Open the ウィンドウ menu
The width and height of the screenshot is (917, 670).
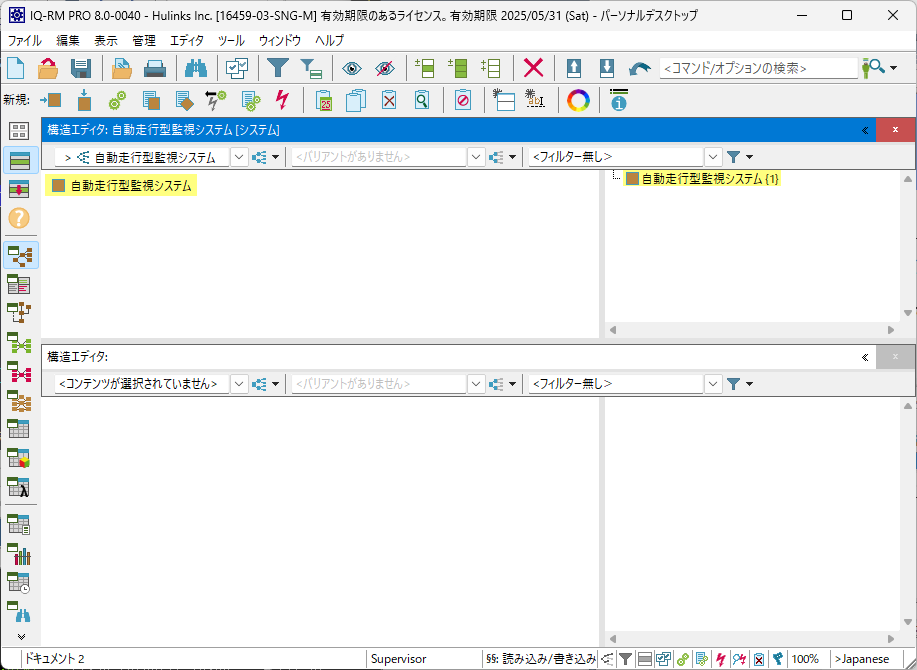(279, 41)
